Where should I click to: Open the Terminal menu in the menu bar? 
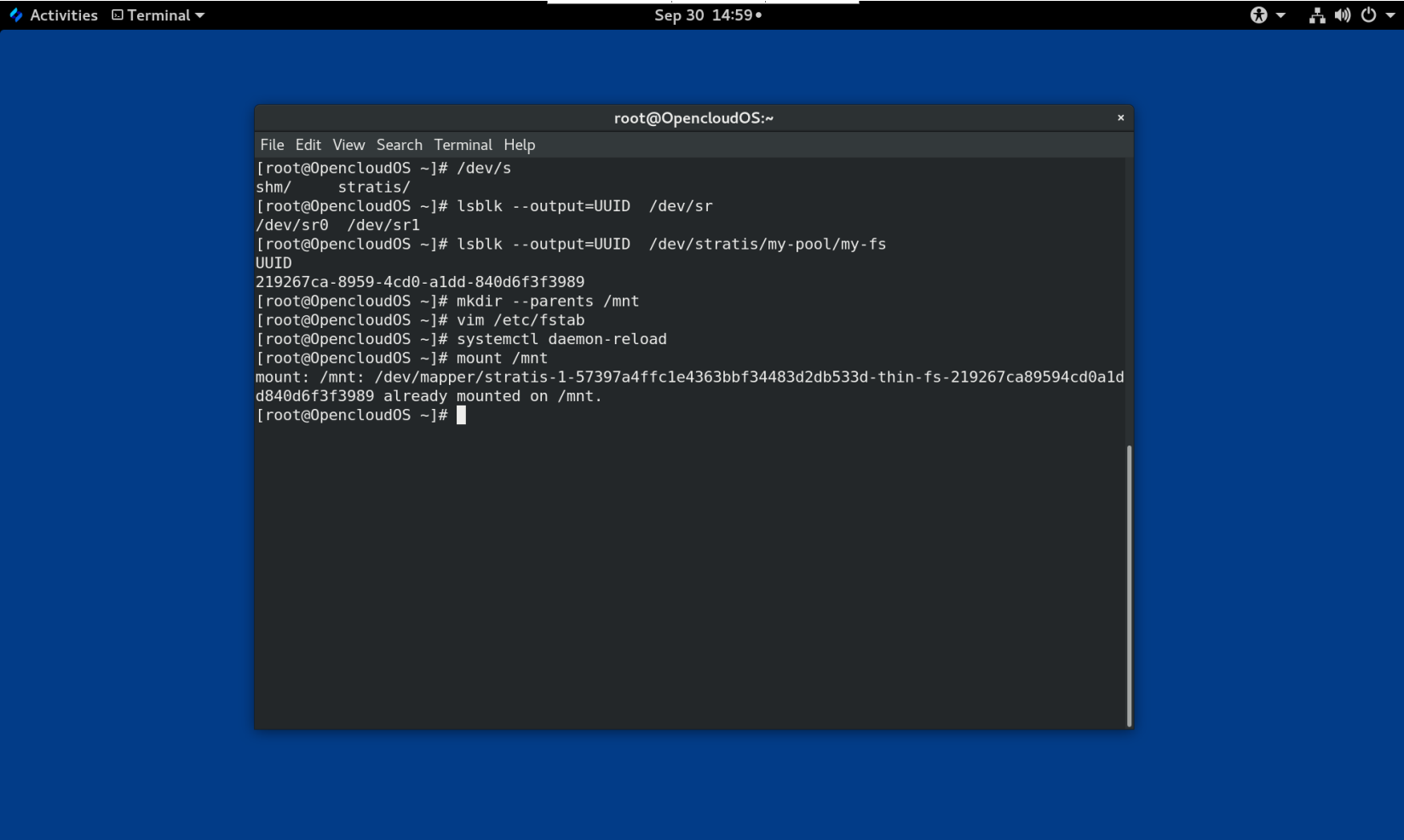tap(463, 145)
